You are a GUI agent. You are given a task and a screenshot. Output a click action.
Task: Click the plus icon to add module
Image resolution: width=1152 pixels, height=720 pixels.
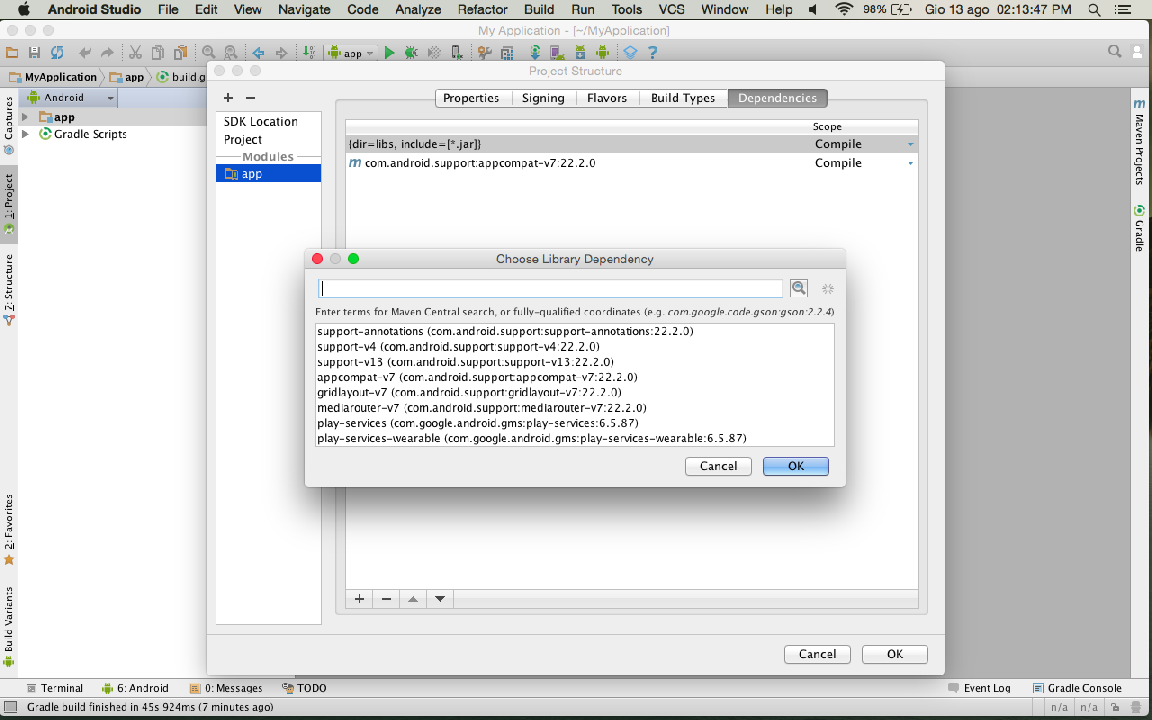(x=228, y=98)
